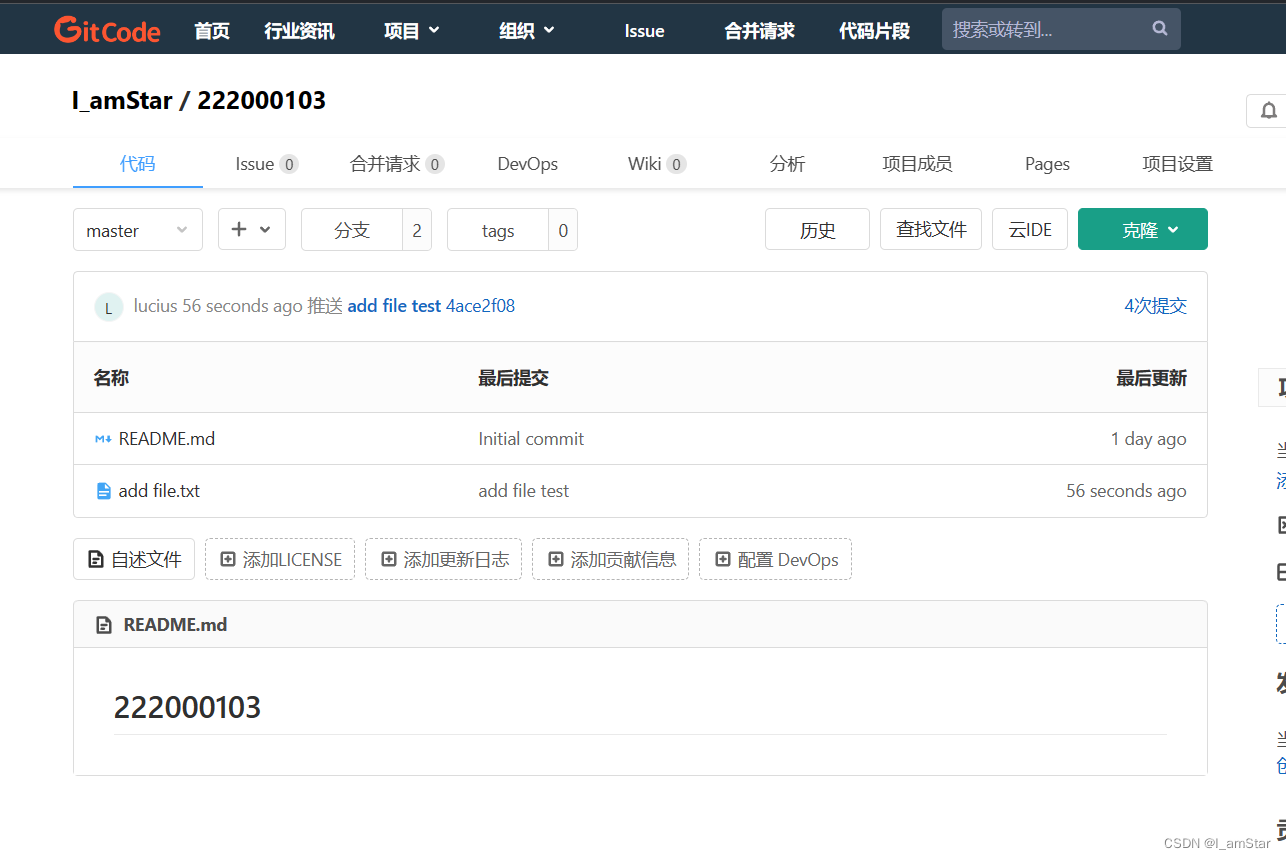Click the tags count 0
This screenshot has height=859, width=1286.
click(x=563, y=230)
